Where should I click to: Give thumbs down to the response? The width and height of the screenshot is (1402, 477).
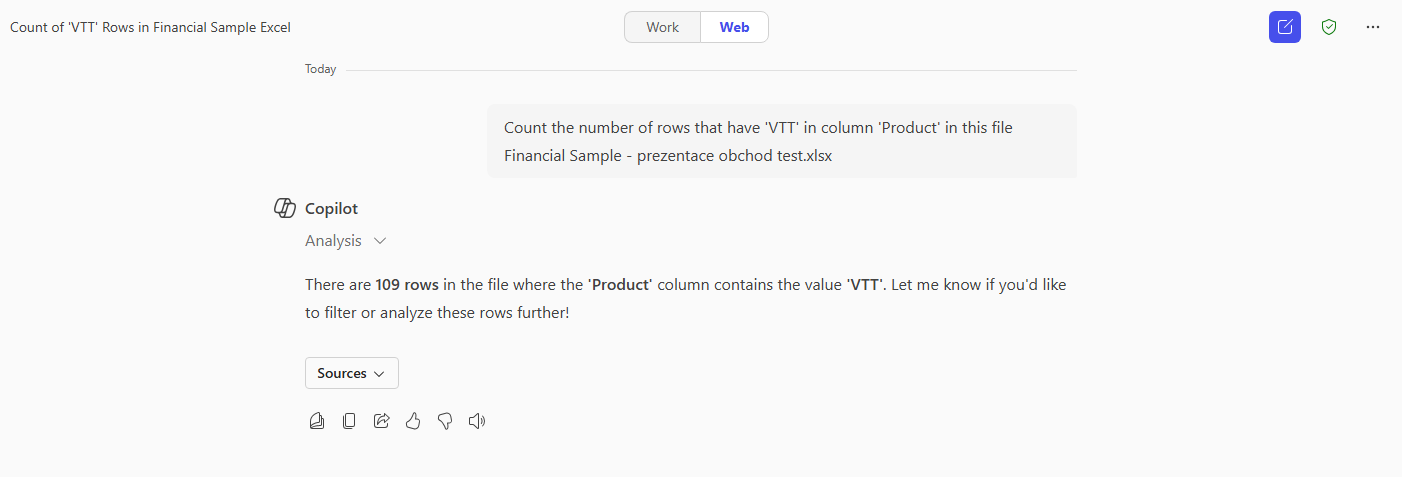click(x=445, y=421)
